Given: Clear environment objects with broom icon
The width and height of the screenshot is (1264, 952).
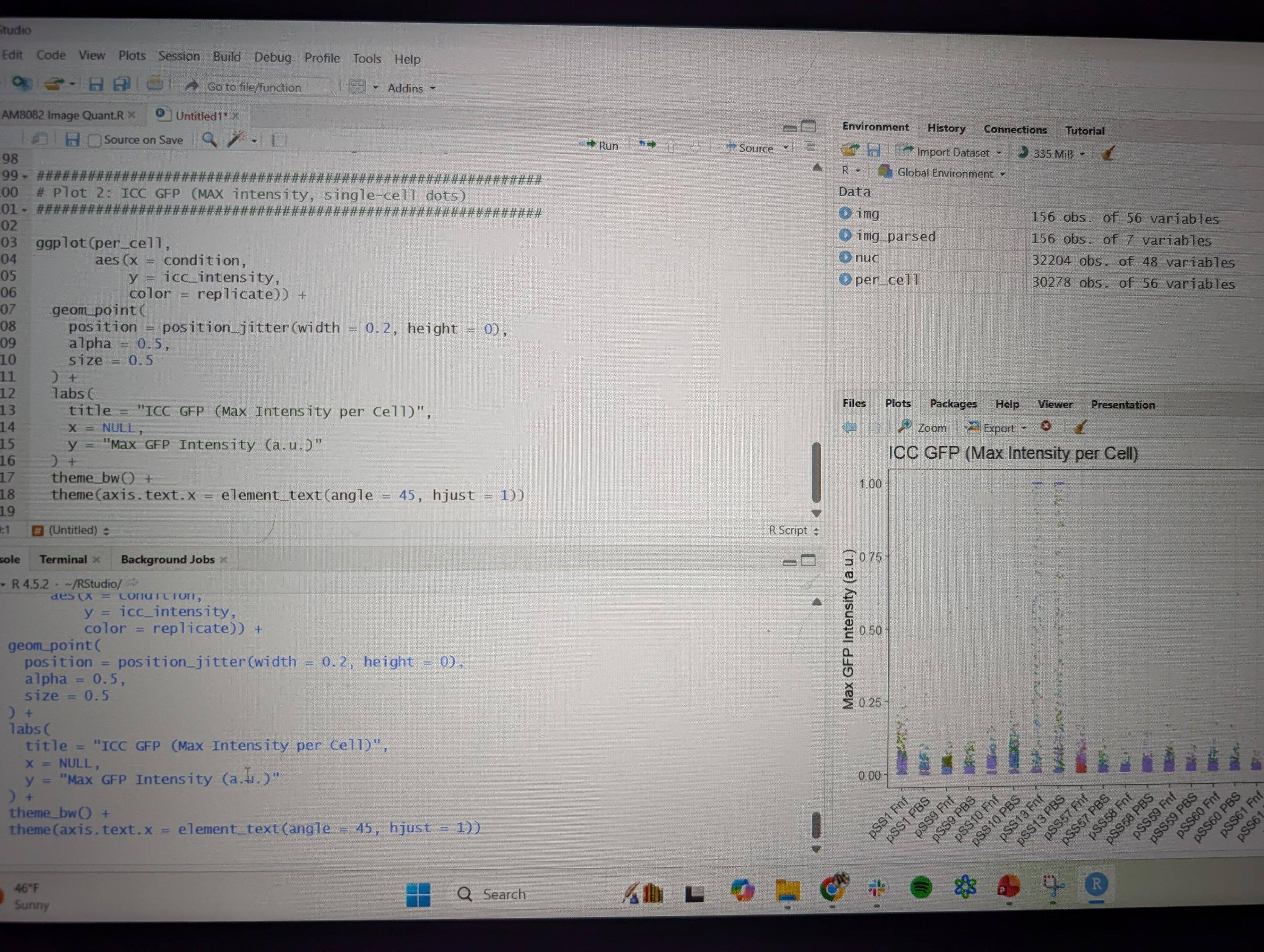Looking at the screenshot, I should (x=1108, y=153).
